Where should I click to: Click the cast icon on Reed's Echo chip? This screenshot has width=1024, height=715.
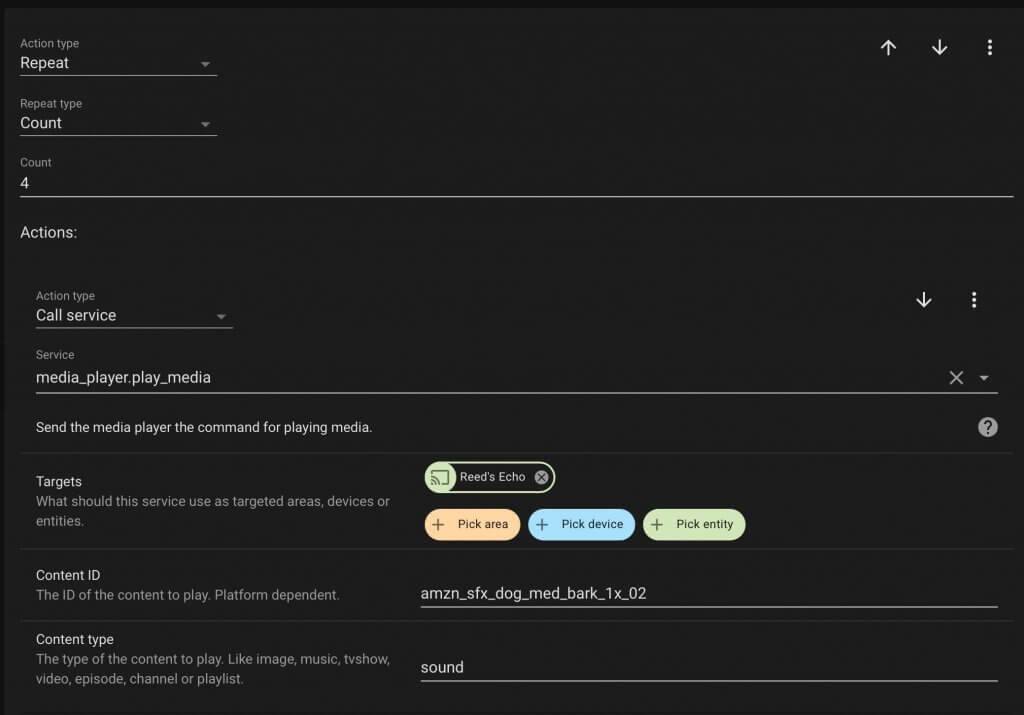440,477
